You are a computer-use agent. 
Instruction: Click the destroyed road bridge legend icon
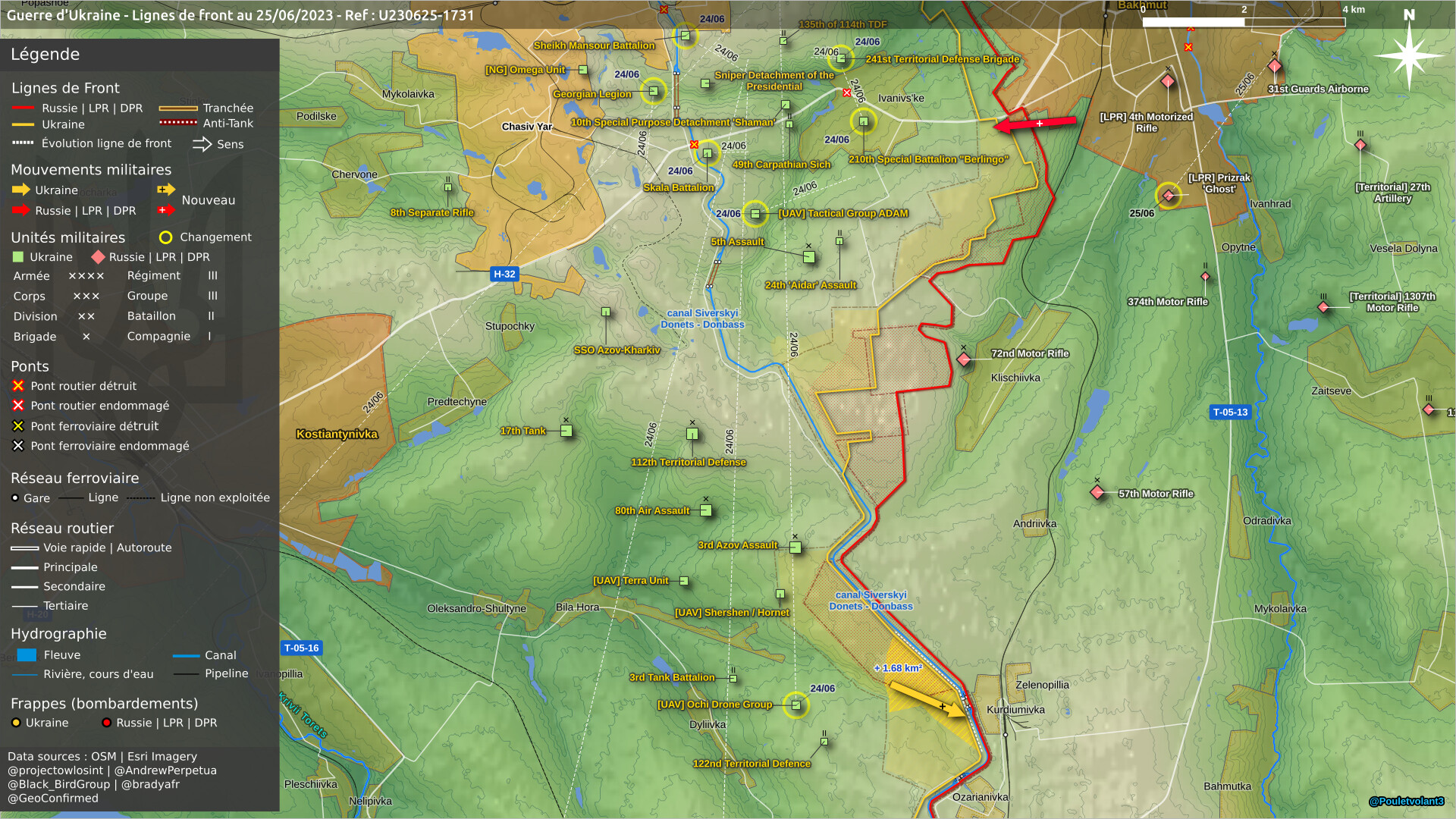tap(18, 386)
